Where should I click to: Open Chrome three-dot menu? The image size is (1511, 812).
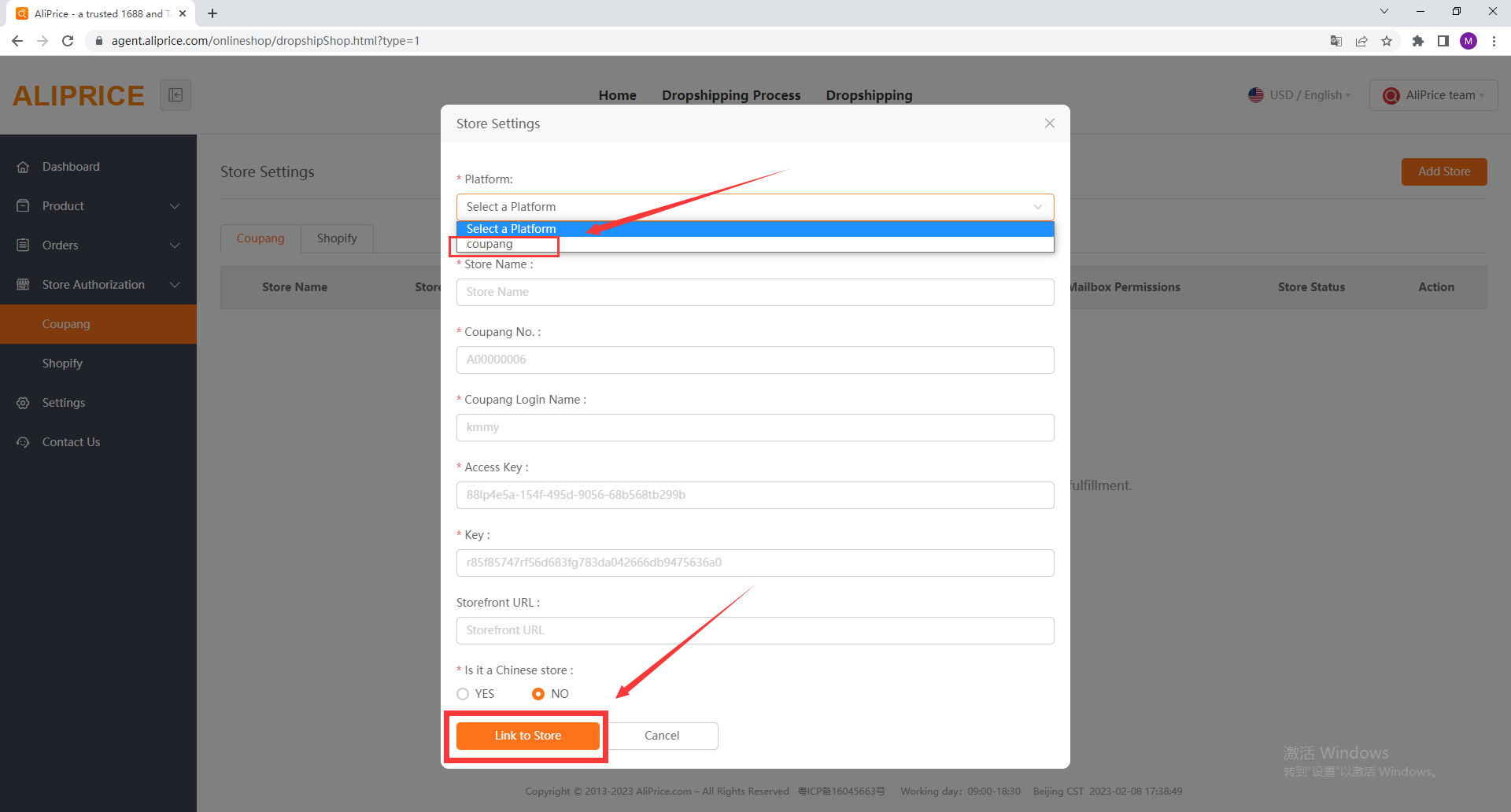(x=1494, y=41)
